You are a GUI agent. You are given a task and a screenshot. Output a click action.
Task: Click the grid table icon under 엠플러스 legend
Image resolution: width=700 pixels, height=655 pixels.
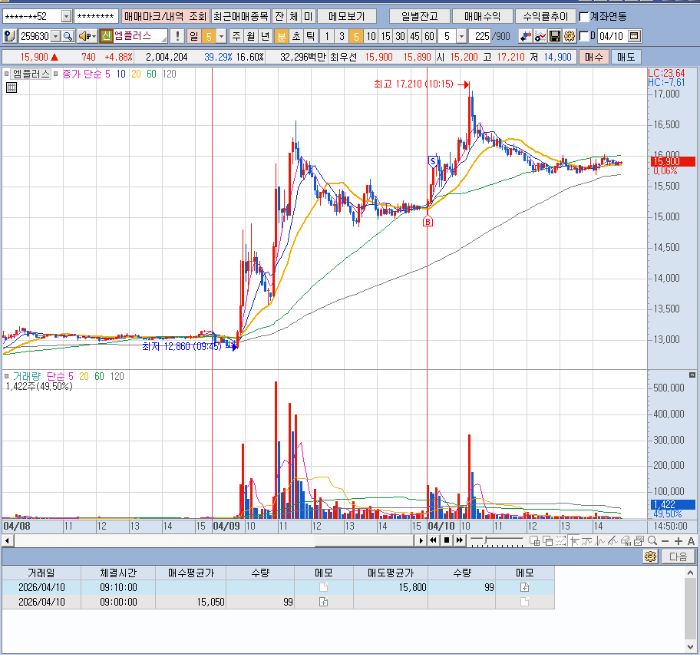[x=12, y=88]
